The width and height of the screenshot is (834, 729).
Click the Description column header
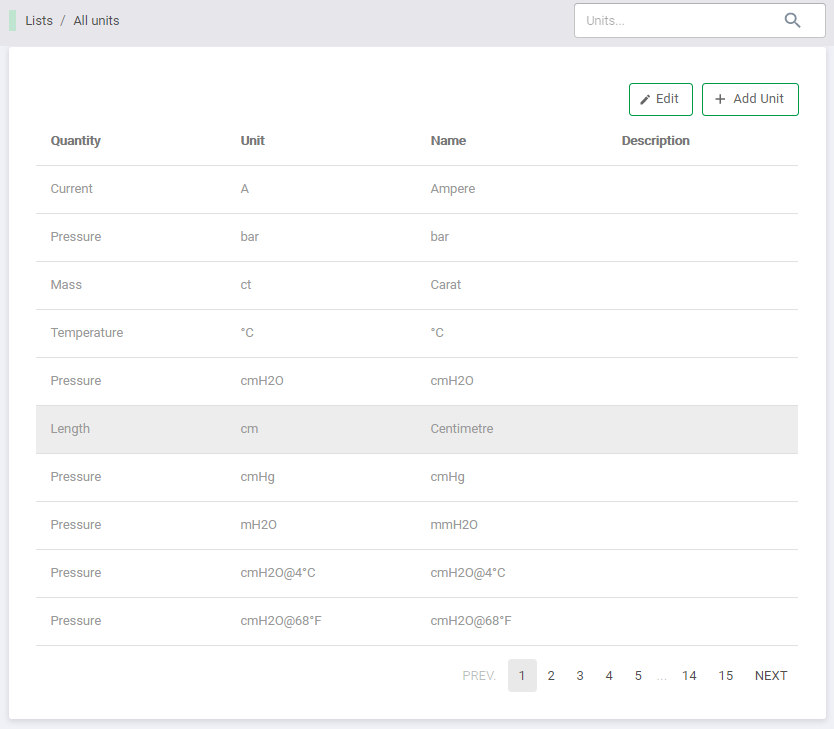pyautogui.click(x=655, y=141)
